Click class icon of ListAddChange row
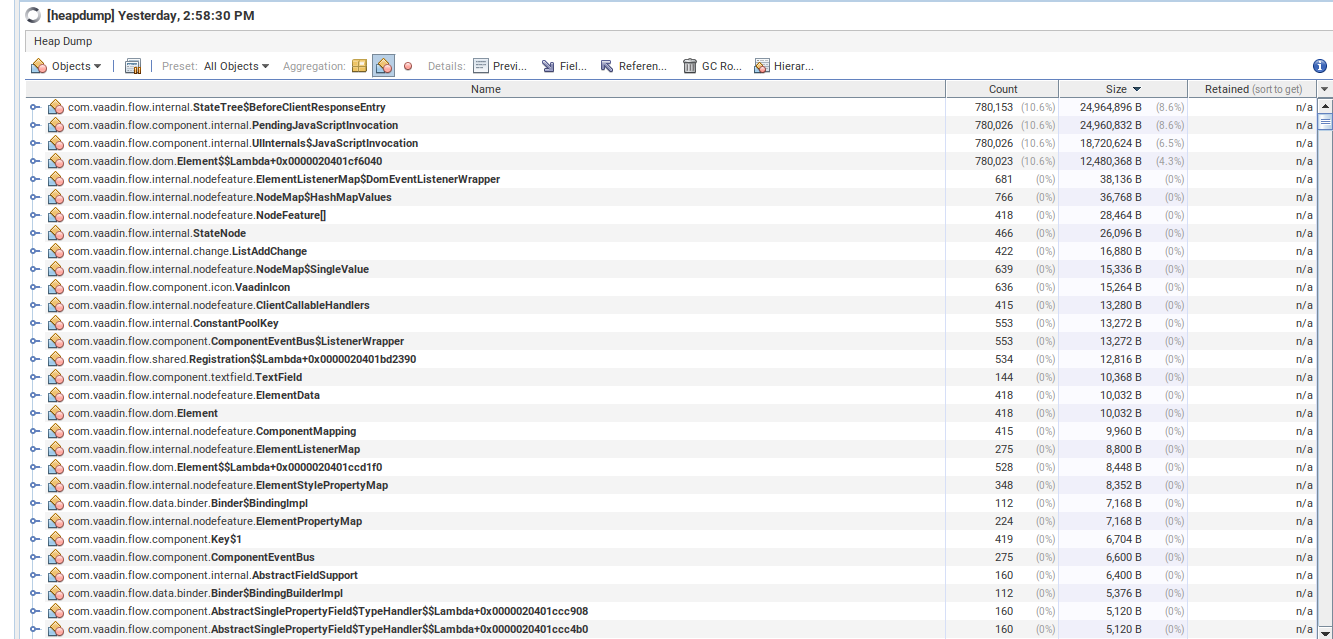 (x=56, y=251)
